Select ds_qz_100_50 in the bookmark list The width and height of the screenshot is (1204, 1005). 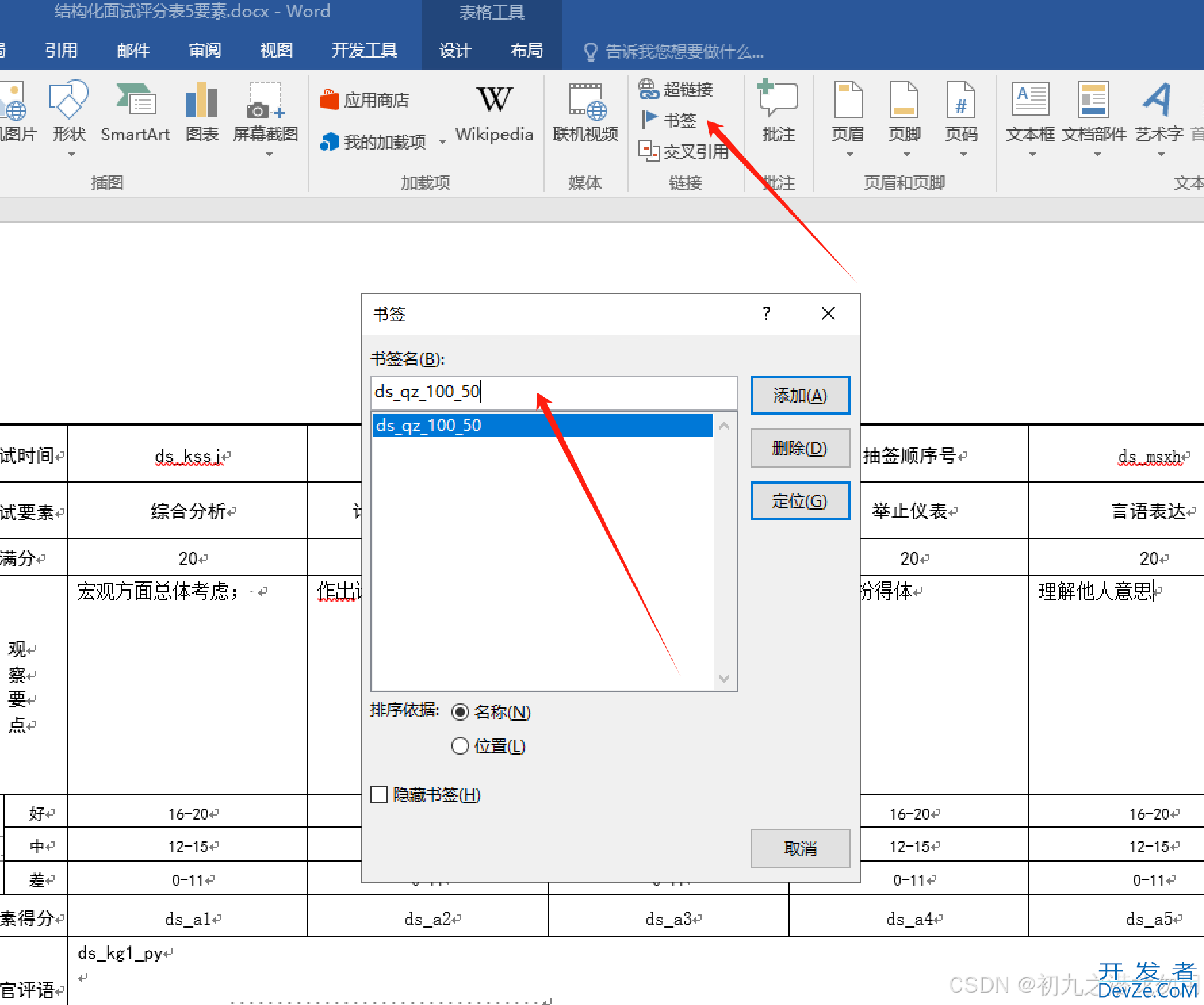click(541, 425)
